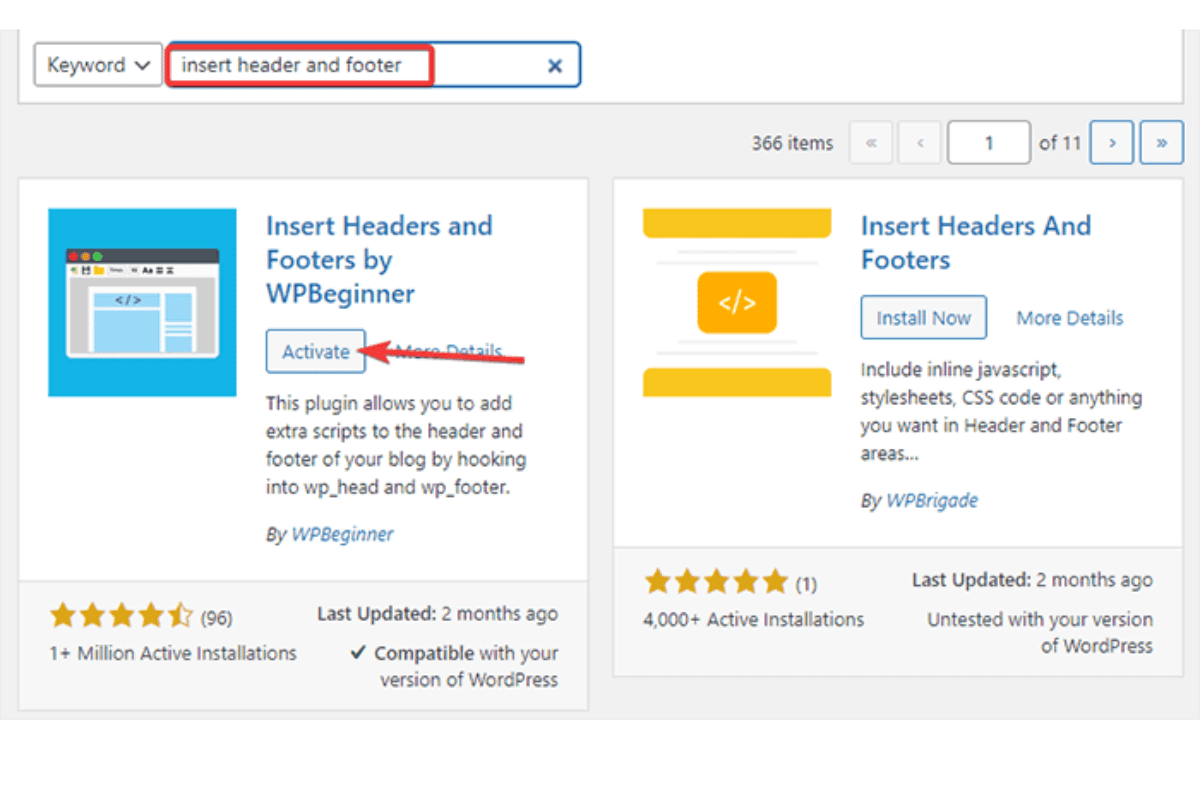1200x800 pixels.
Task: Go to the next results page
Action: pyautogui.click(x=1111, y=143)
